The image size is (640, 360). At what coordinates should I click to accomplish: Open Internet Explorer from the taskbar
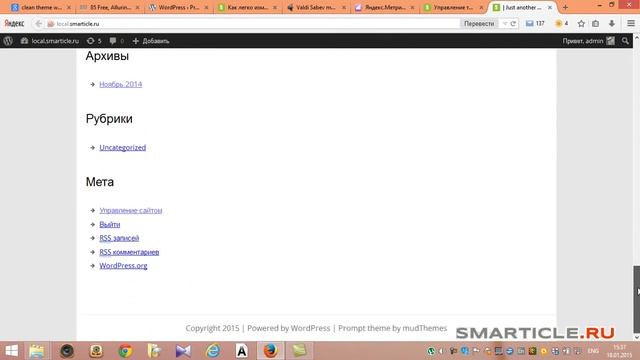(213, 351)
